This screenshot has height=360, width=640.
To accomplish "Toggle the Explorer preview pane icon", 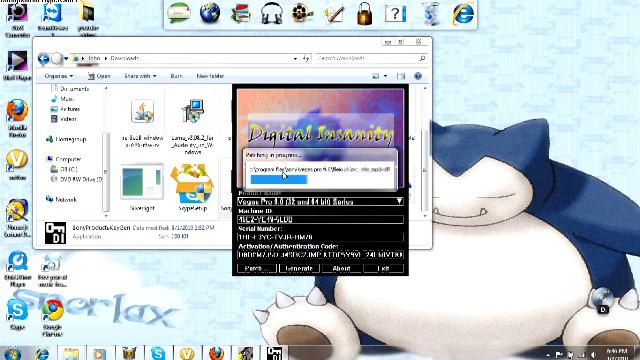I will pyautogui.click(x=401, y=76).
